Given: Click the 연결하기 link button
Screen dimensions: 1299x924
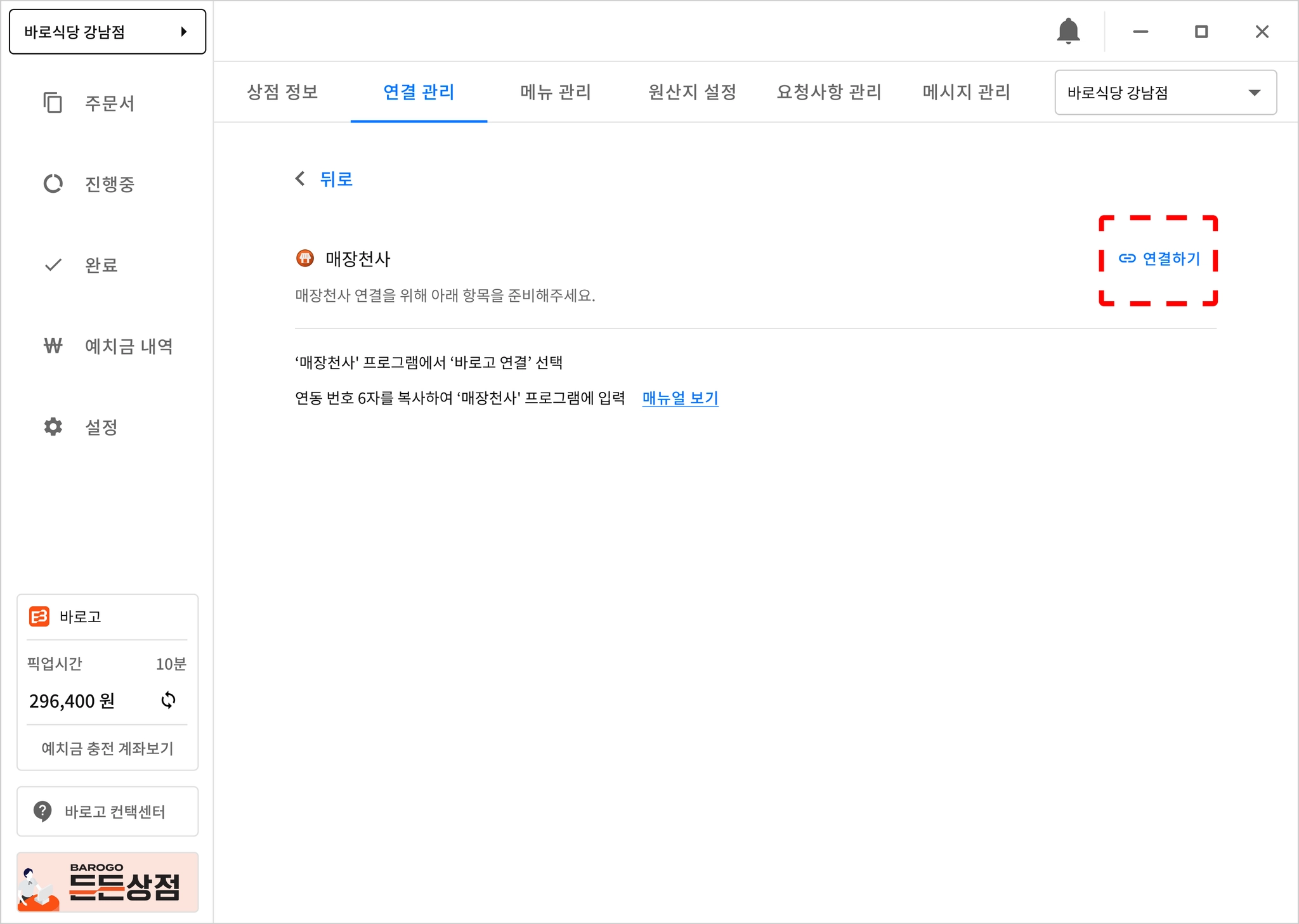Looking at the screenshot, I should point(1159,259).
